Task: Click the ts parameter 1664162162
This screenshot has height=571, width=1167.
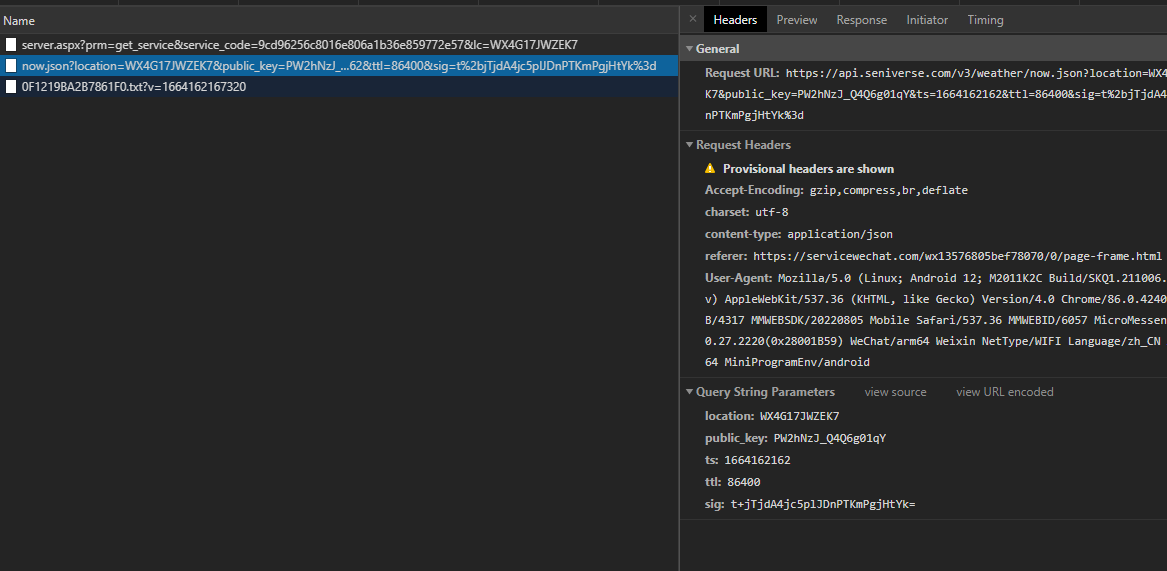Action: 757,460
